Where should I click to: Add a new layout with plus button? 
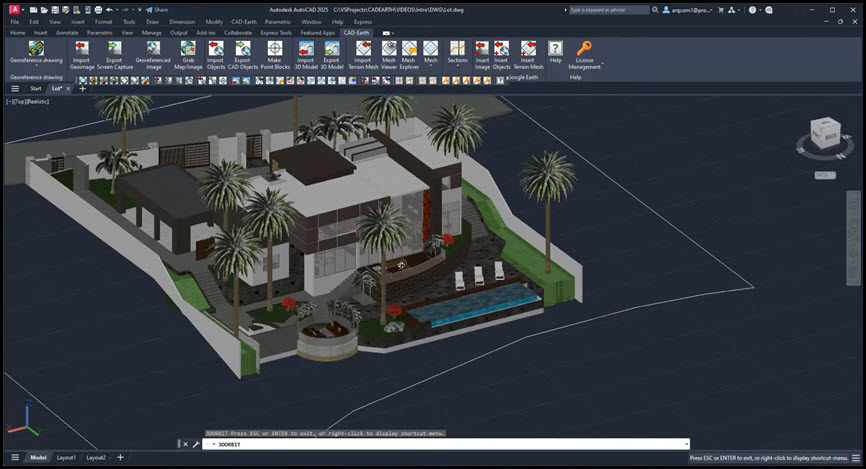pos(120,457)
